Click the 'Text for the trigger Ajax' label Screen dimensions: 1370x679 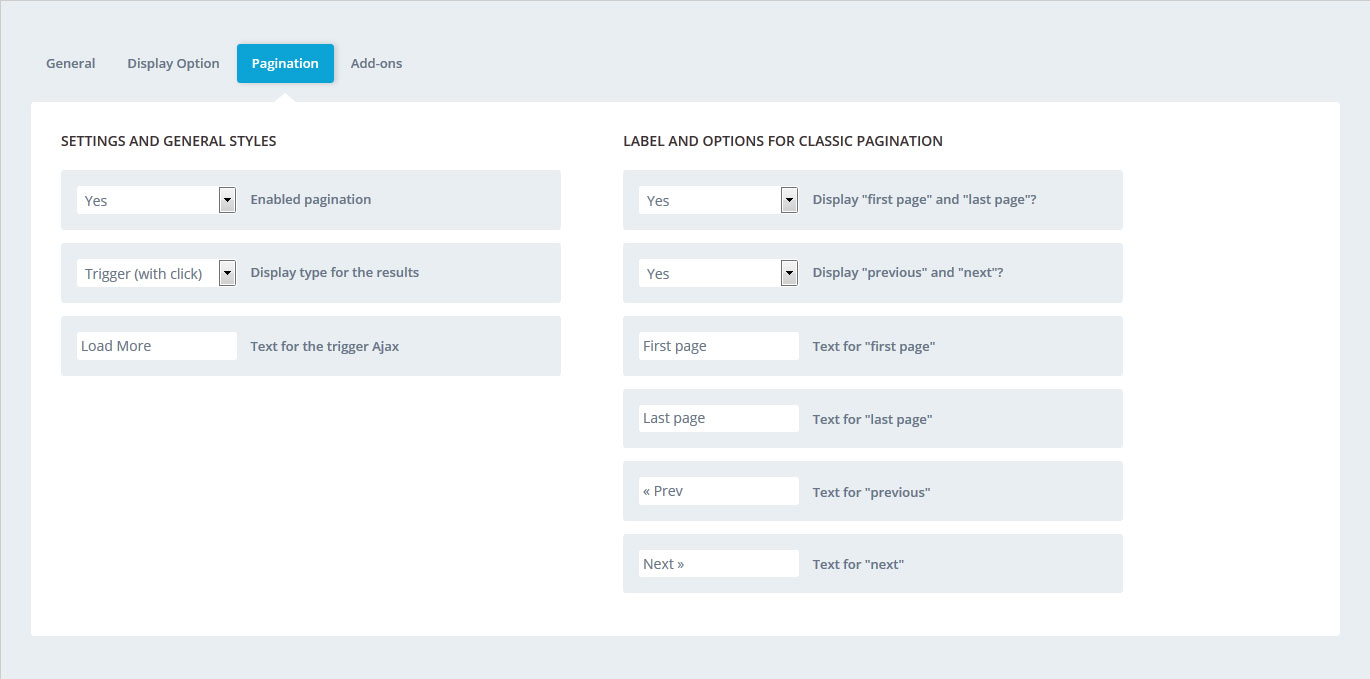pyautogui.click(x=325, y=346)
